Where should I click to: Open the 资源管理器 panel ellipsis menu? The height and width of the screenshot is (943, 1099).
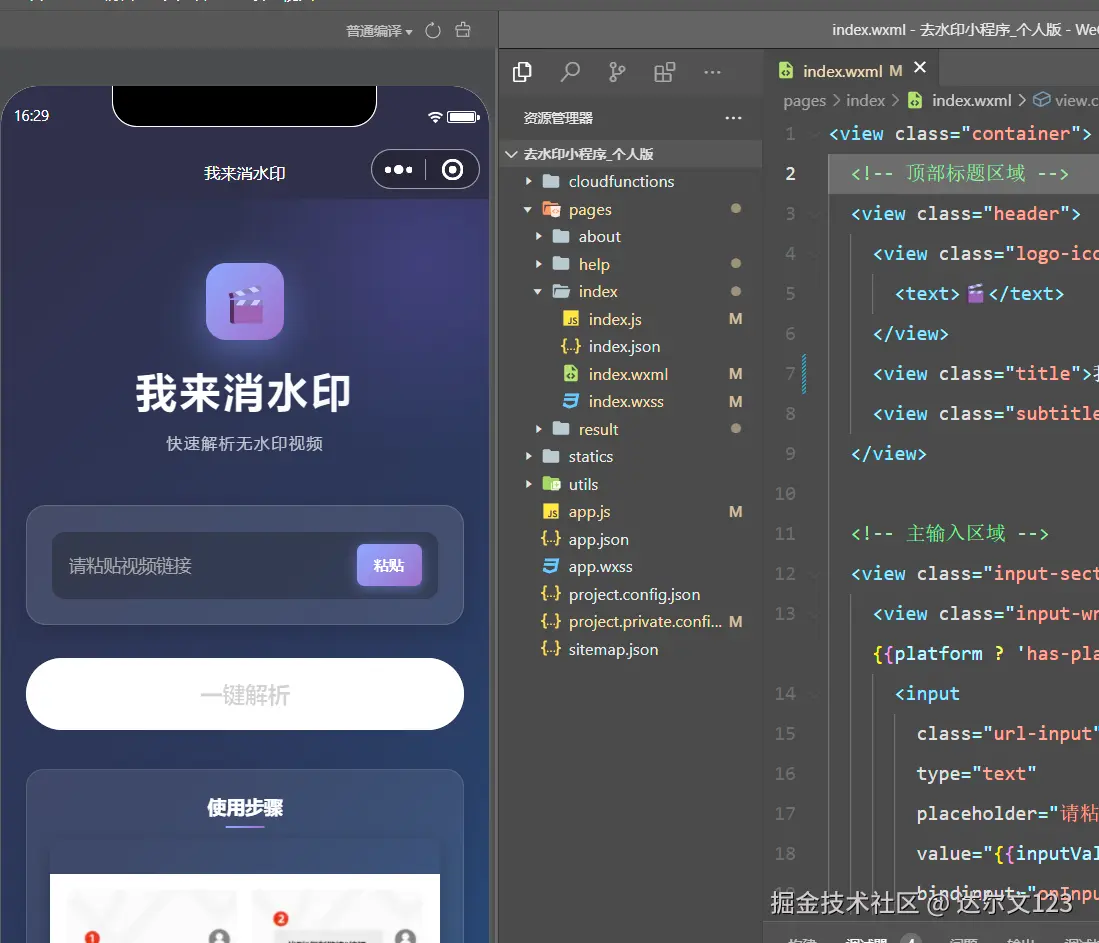[x=733, y=118]
